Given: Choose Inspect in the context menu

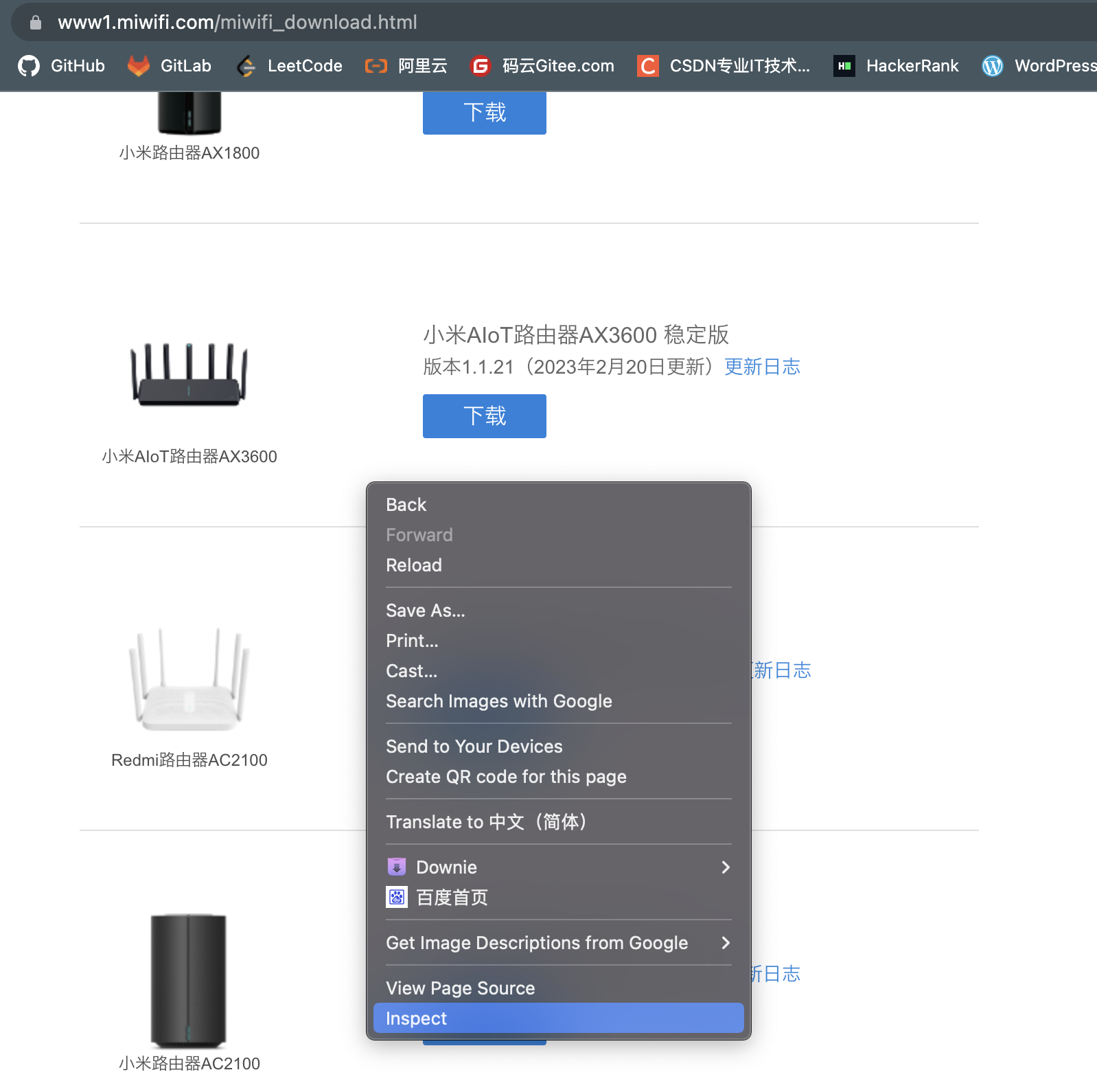Looking at the screenshot, I should click(559, 1019).
